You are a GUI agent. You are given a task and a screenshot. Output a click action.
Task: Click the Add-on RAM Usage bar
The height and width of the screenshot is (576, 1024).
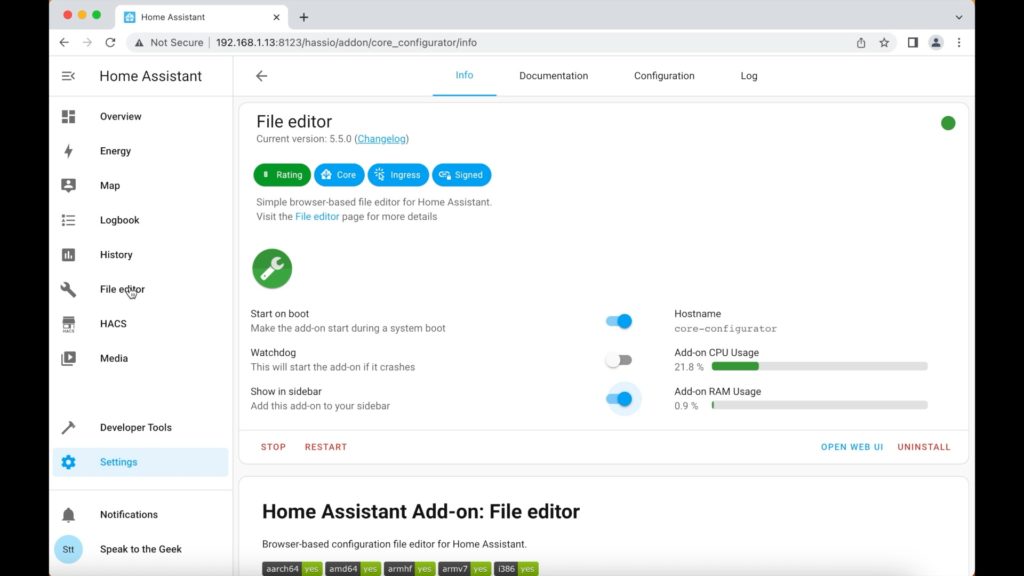tap(819, 405)
